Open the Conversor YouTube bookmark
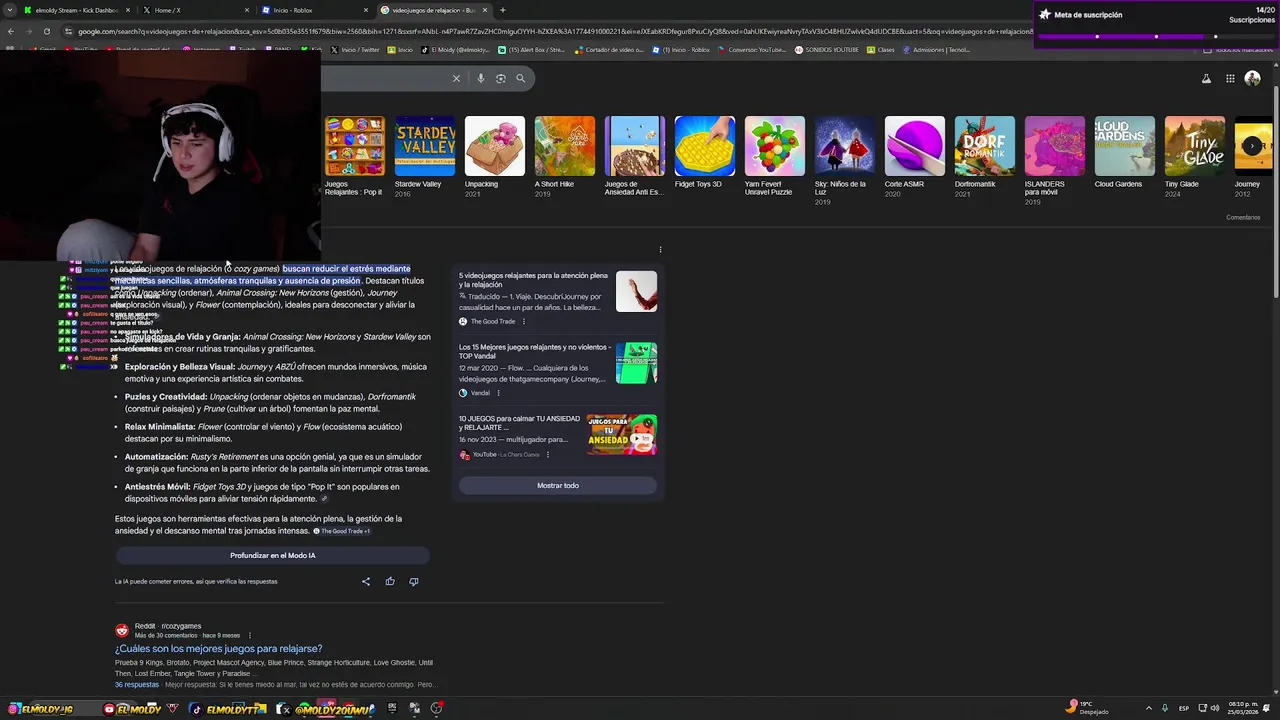1280x720 pixels. (x=752, y=49)
